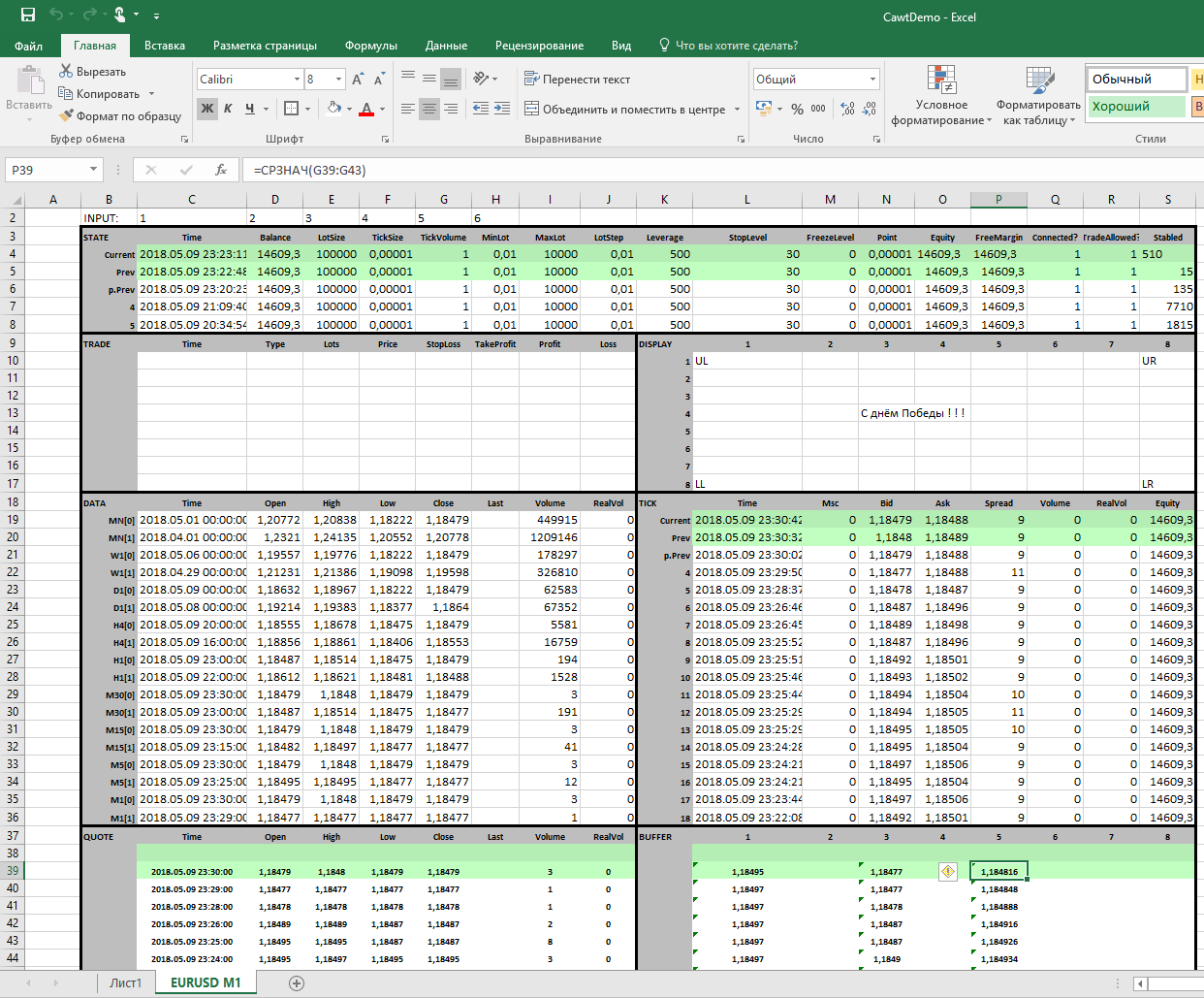Image resolution: width=1204 pixels, height=998 pixels.
Task: Open the Calibri font name dropdown
Action: [297, 80]
